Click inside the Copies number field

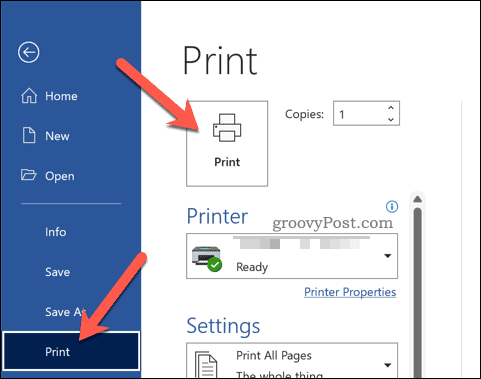coord(359,114)
